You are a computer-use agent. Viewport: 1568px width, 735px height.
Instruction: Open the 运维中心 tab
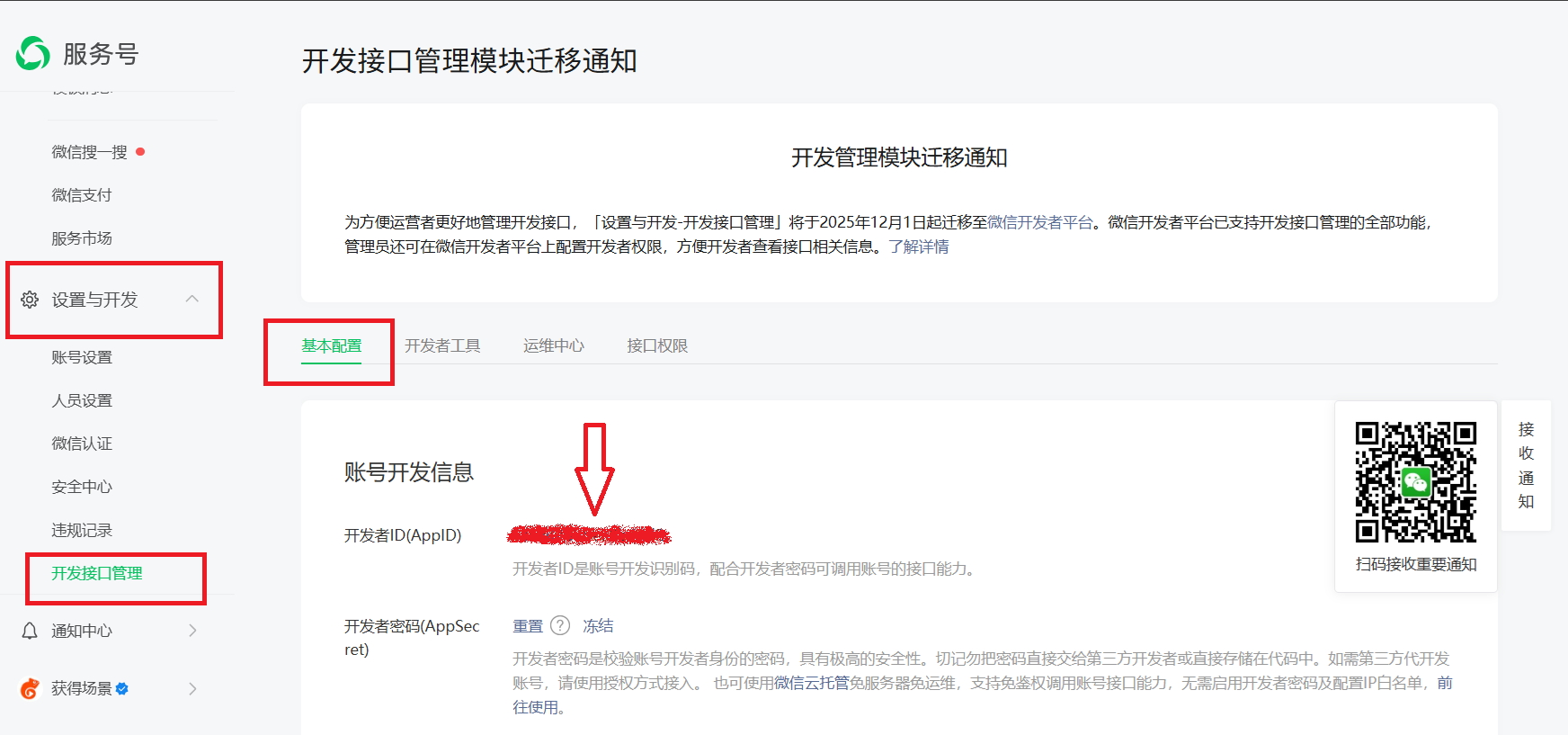pyautogui.click(x=553, y=345)
